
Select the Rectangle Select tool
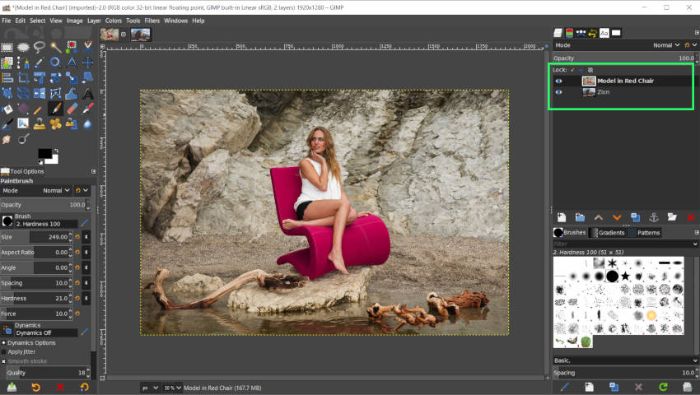[x=7, y=47]
